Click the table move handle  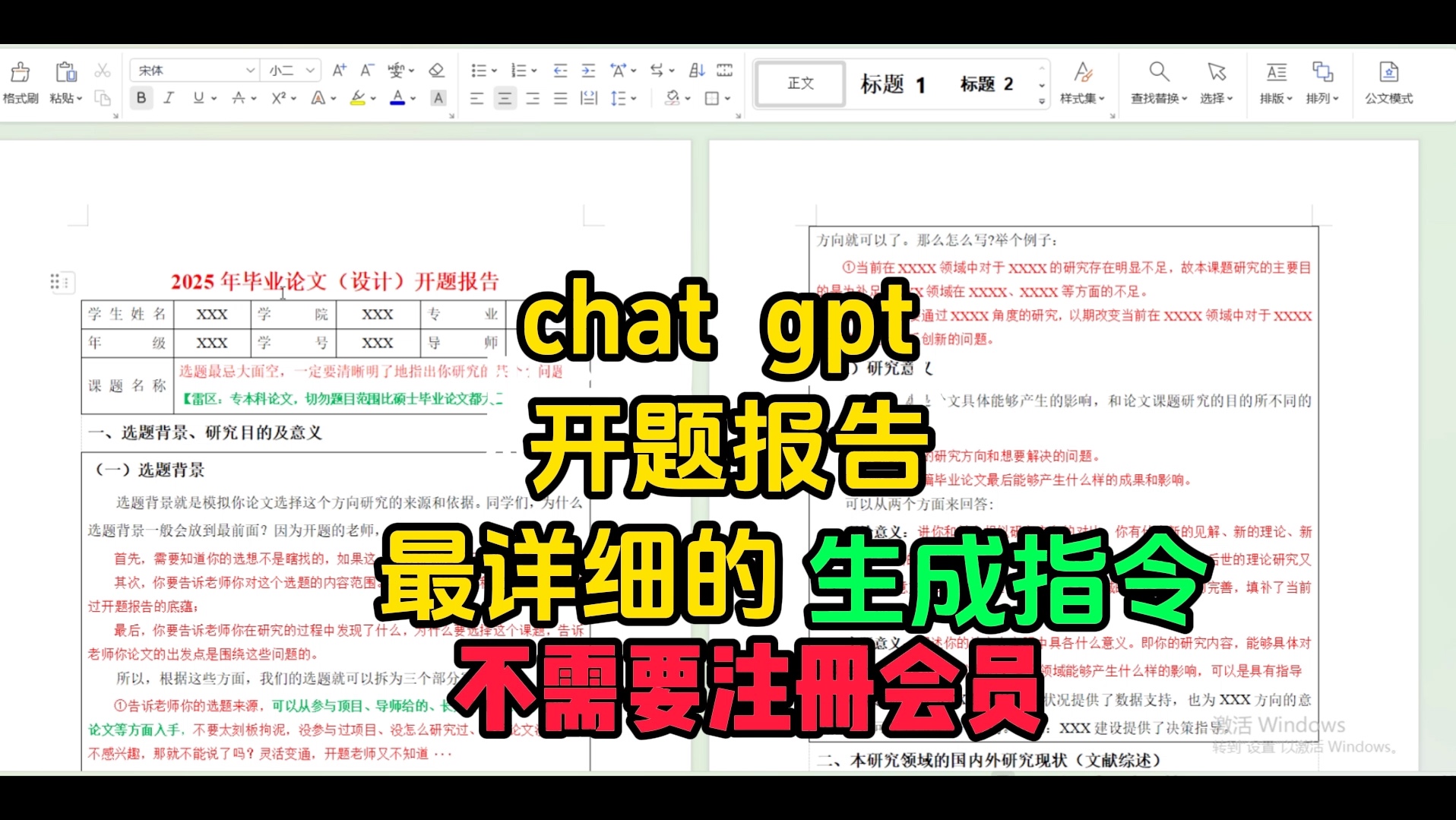[62, 283]
